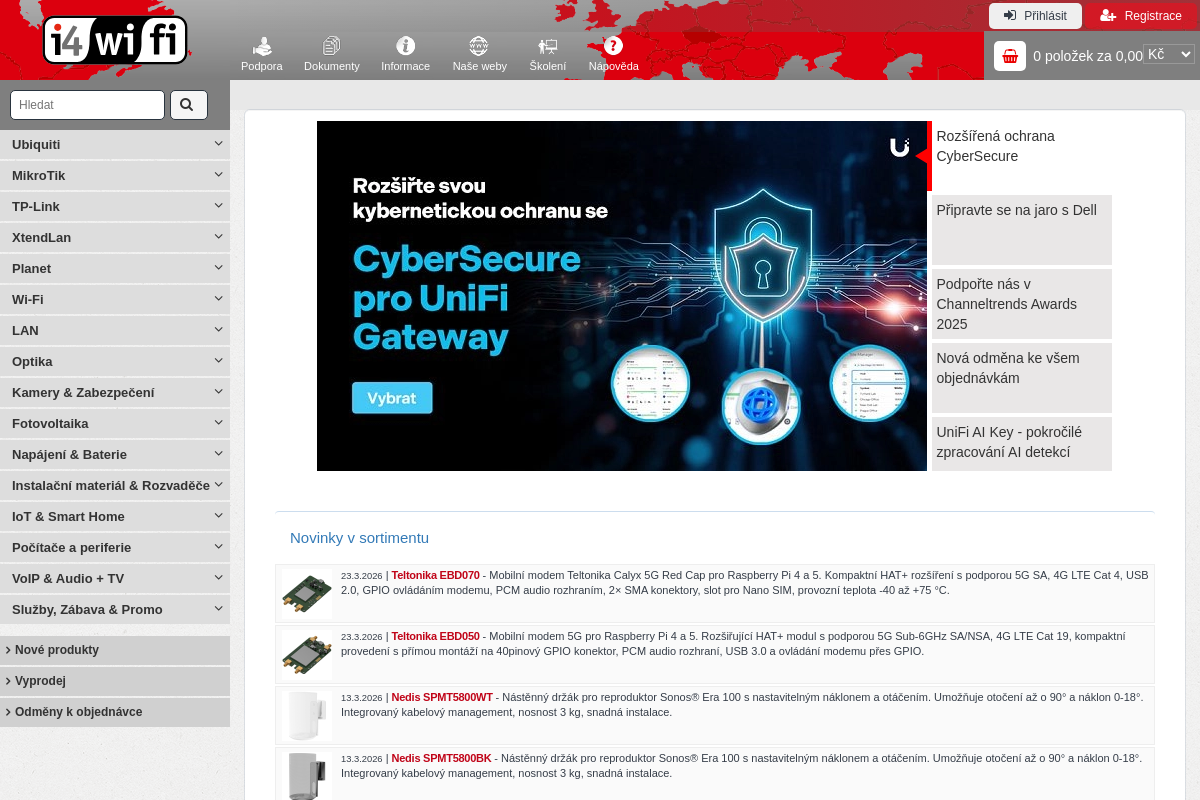The image size is (1200, 800).
Task: Click the Informace info icon
Action: (405, 46)
